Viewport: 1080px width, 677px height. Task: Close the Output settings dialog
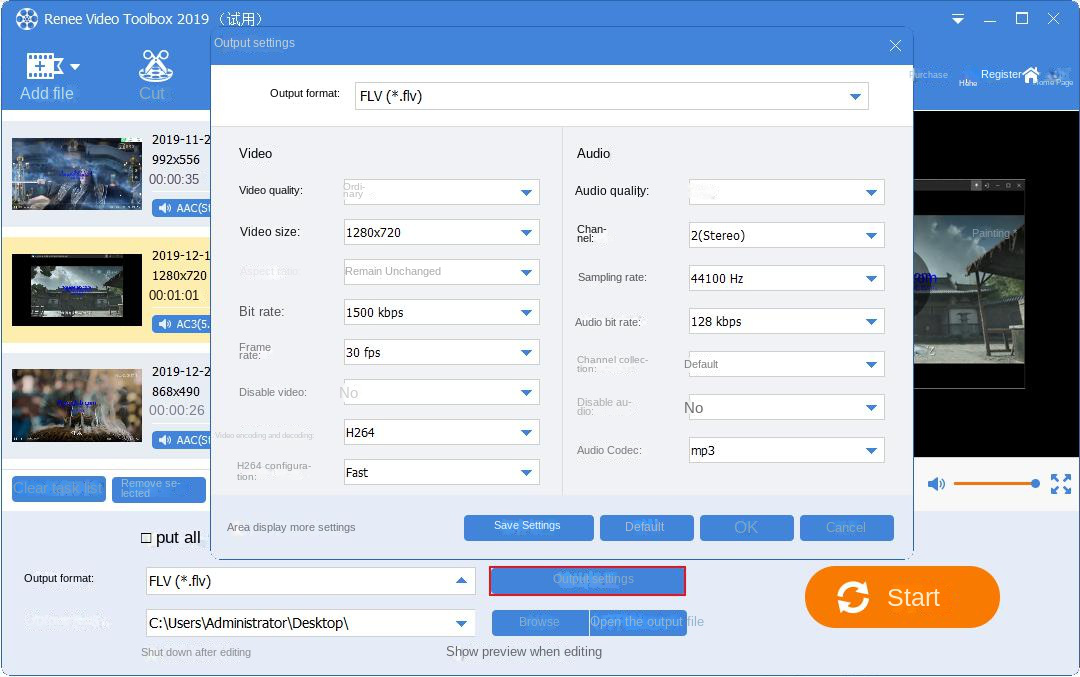[895, 45]
